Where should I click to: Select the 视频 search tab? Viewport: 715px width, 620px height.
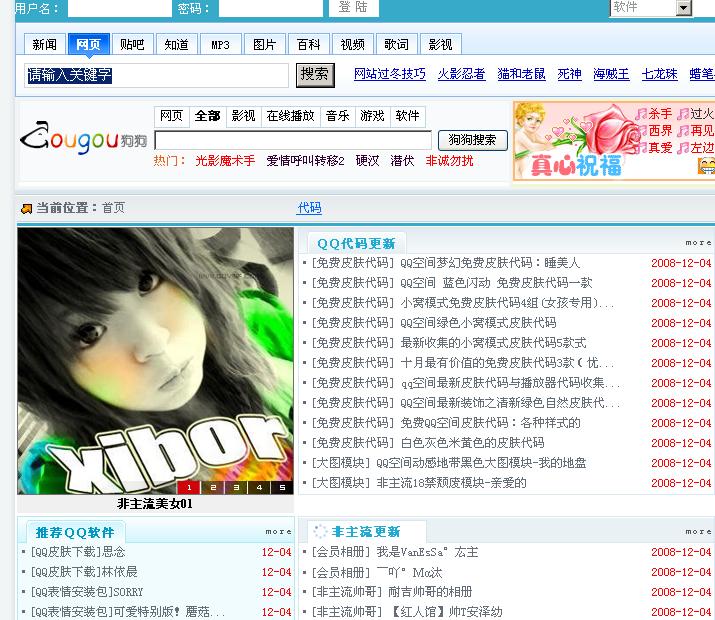click(x=352, y=44)
